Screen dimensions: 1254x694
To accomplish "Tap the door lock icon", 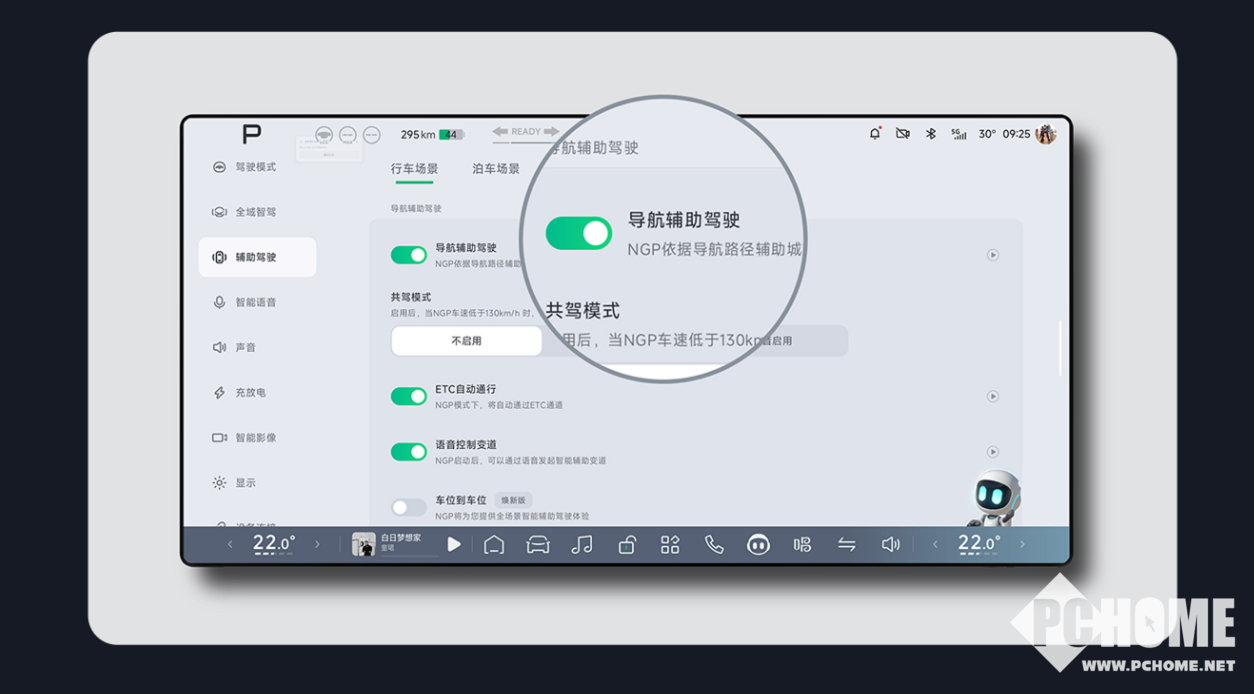I will (626, 544).
